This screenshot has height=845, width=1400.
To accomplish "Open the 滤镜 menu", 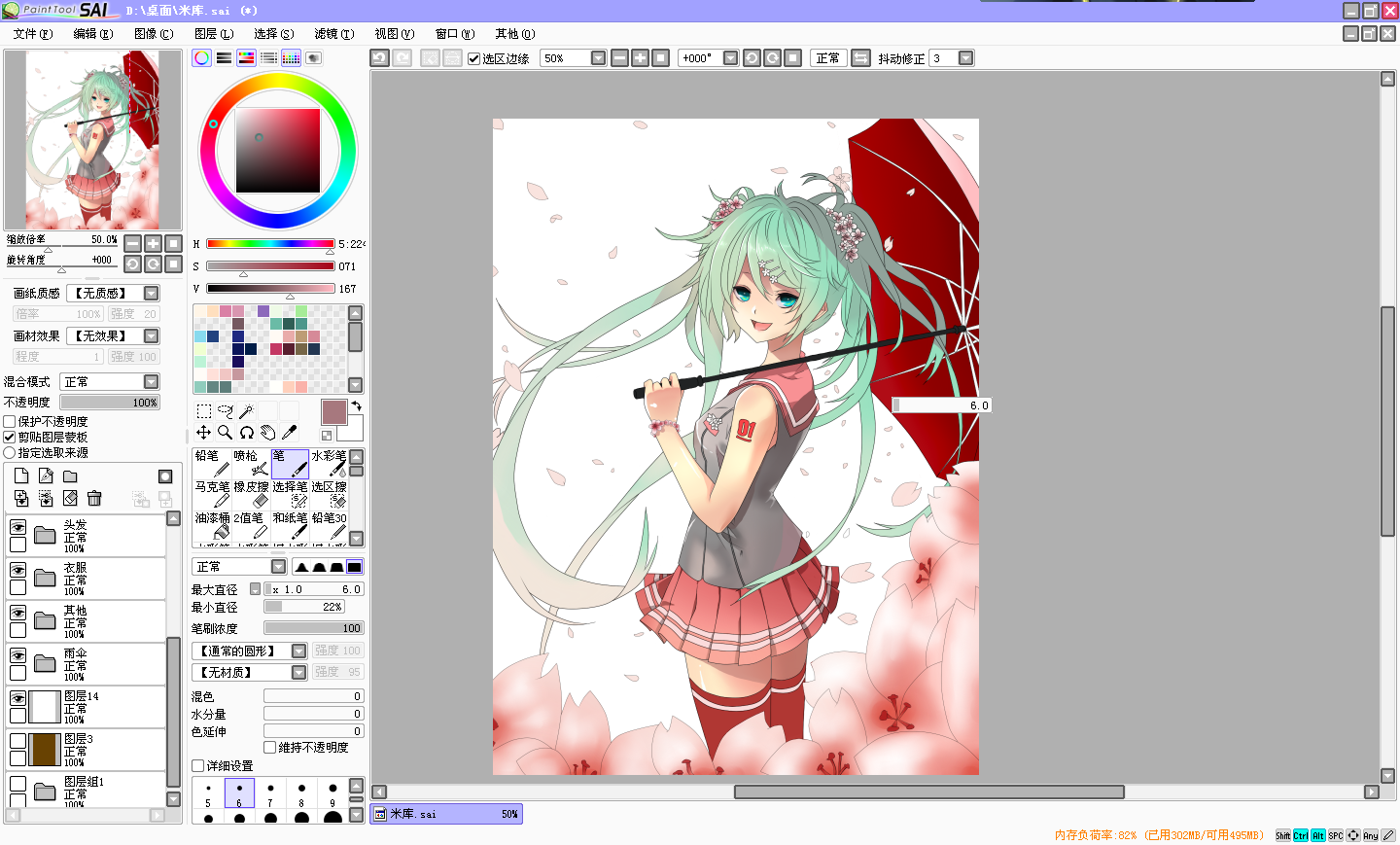I will pyautogui.click(x=334, y=34).
